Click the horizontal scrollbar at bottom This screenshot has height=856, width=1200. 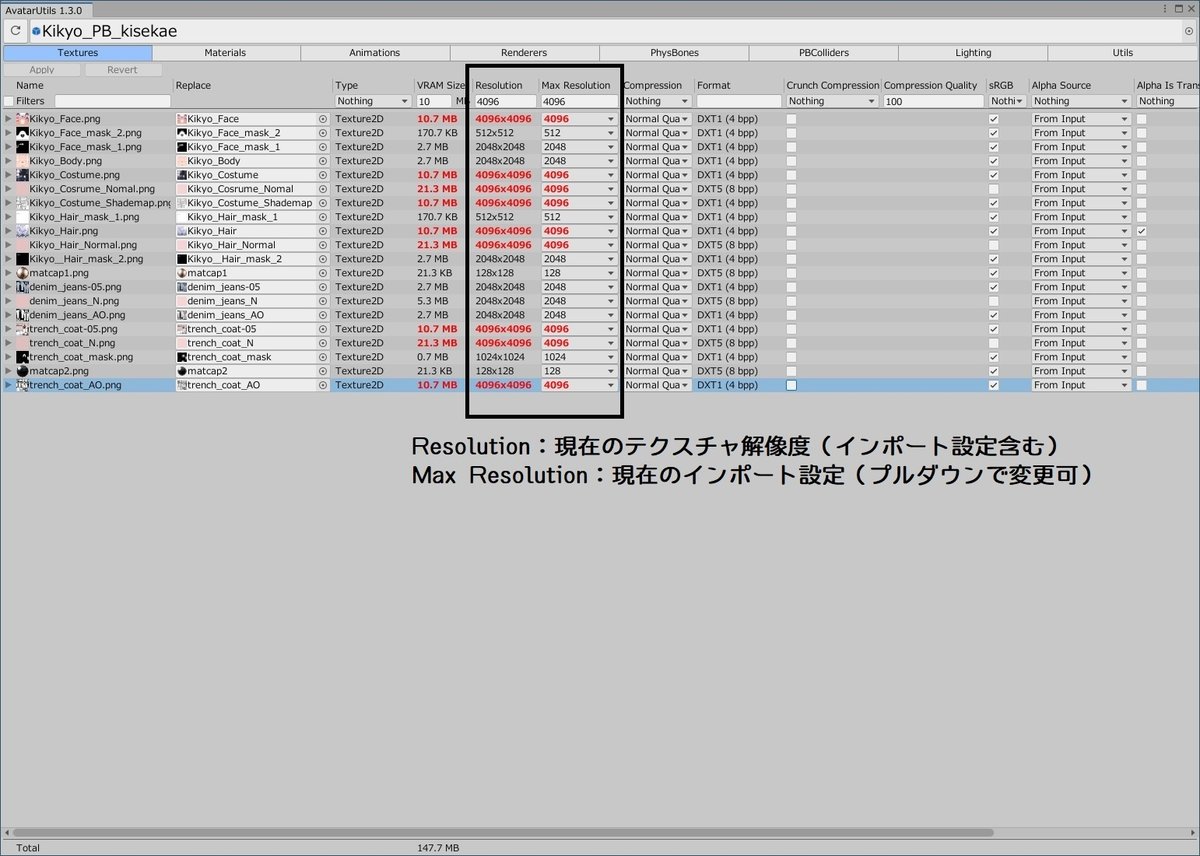click(500, 831)
